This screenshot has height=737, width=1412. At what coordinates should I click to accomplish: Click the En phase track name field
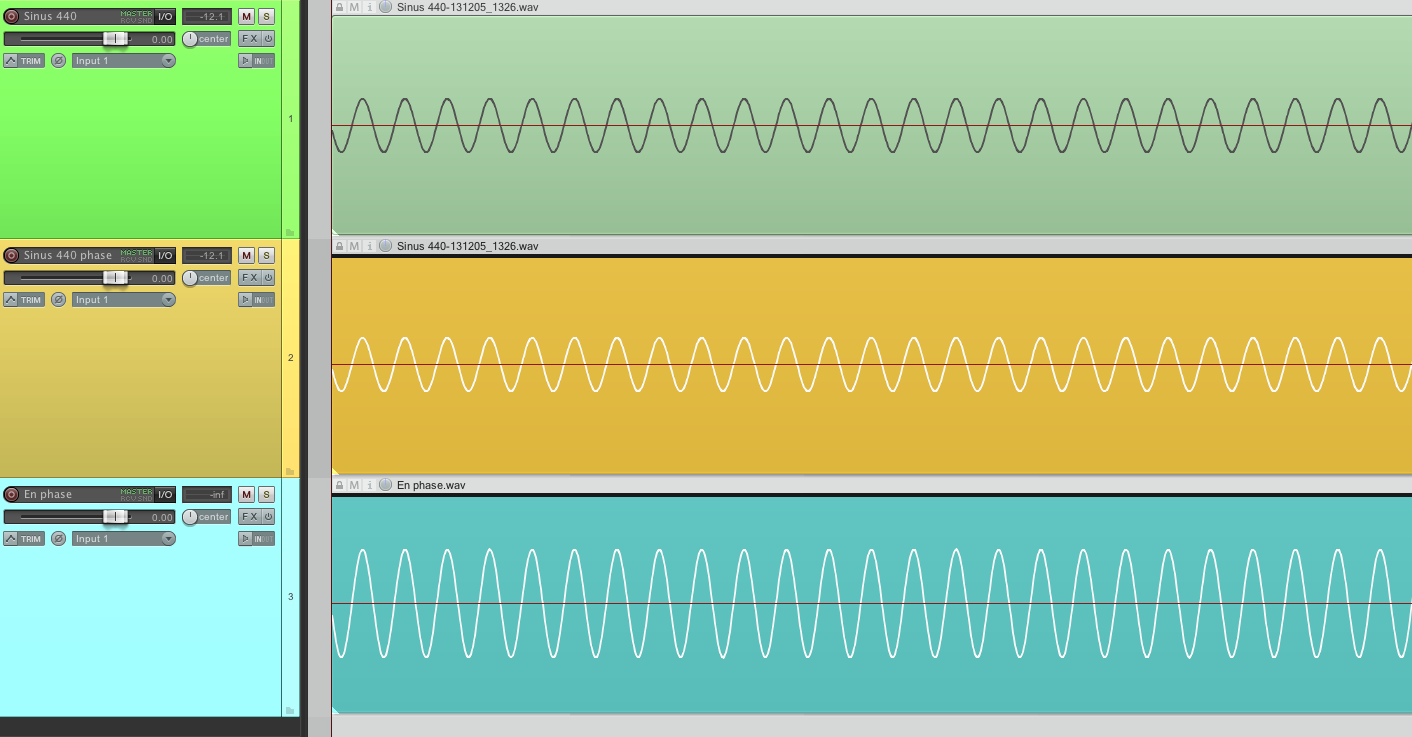pos(70,494)
